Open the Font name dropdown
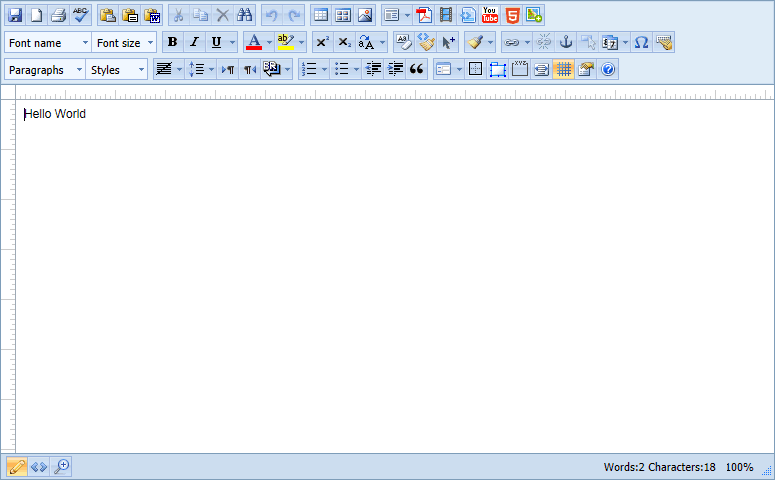775x480 pixels. pyautogui.click(x=48, y=43)
